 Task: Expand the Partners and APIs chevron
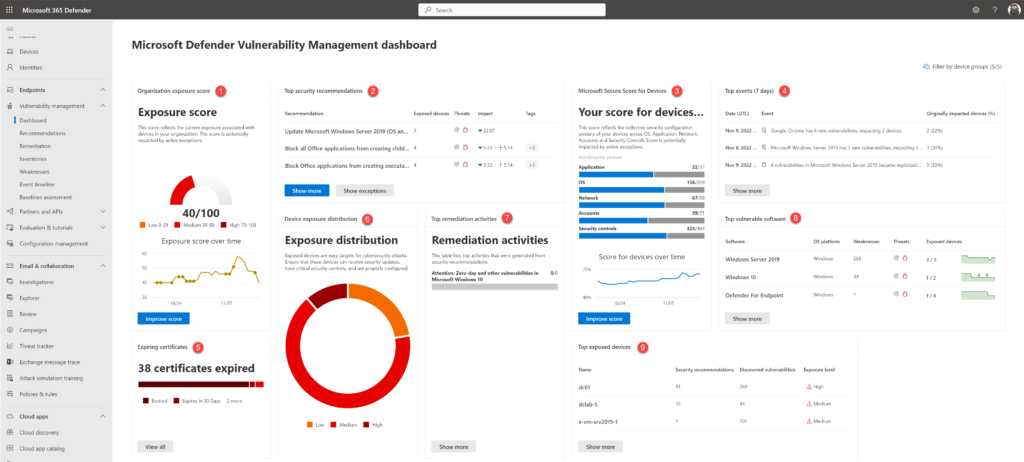pyautogui.click(x=103, y=212)
